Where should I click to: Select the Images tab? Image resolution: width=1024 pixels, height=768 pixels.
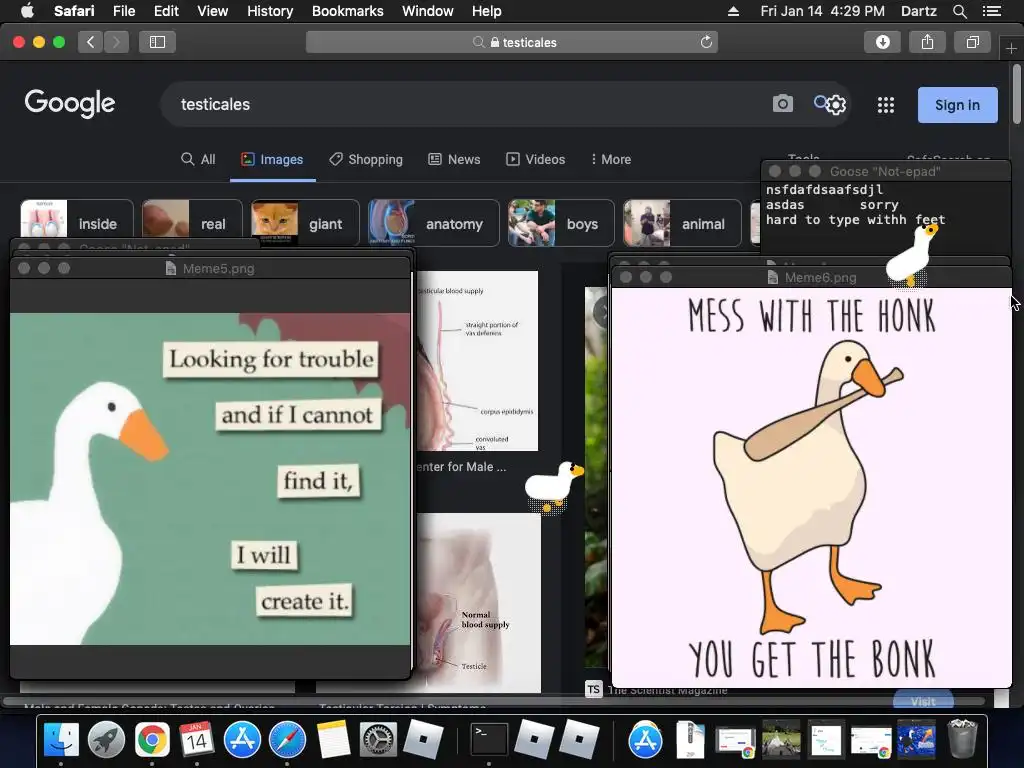272,159
